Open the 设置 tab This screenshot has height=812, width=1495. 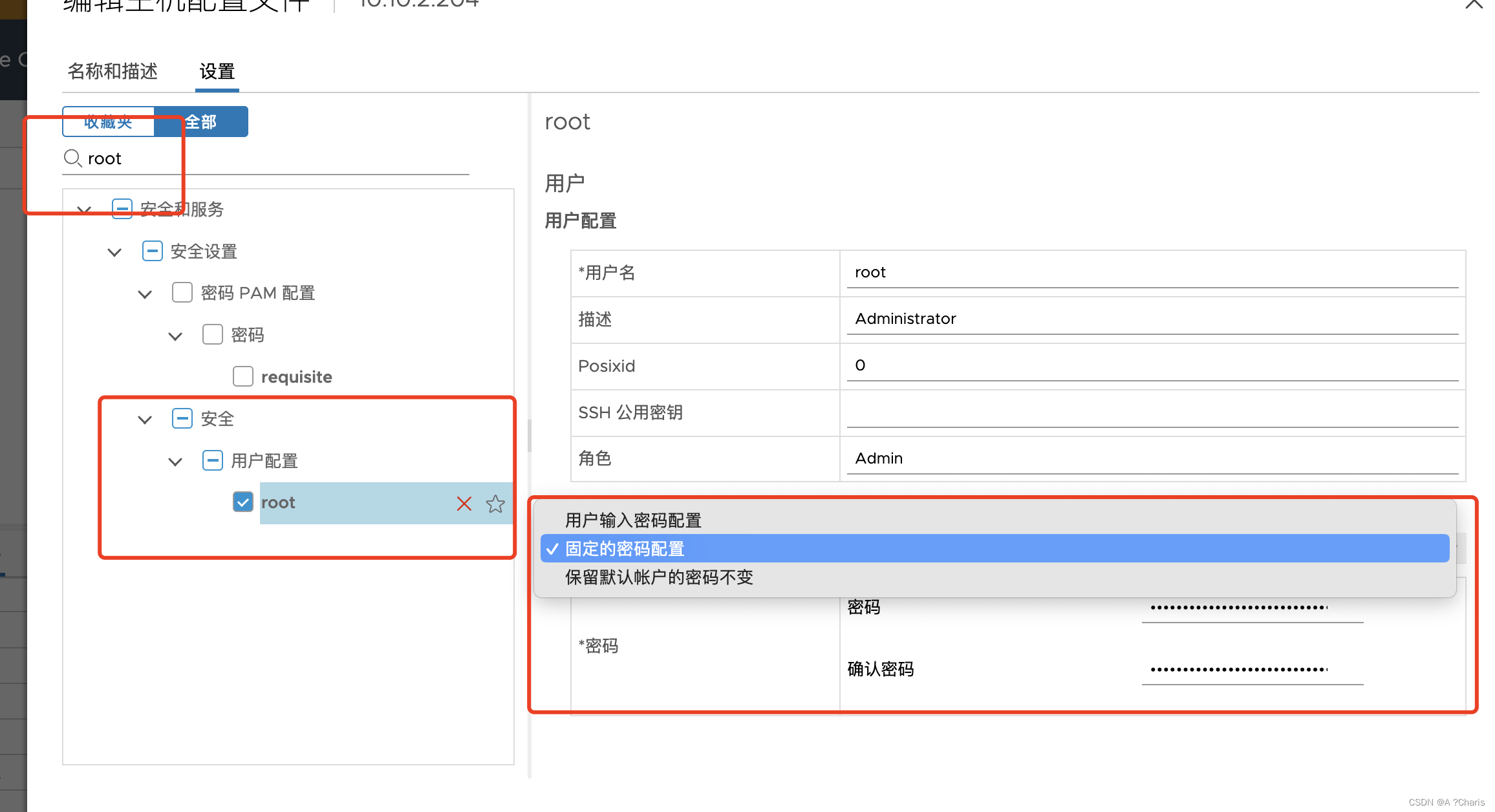[217, 72]
